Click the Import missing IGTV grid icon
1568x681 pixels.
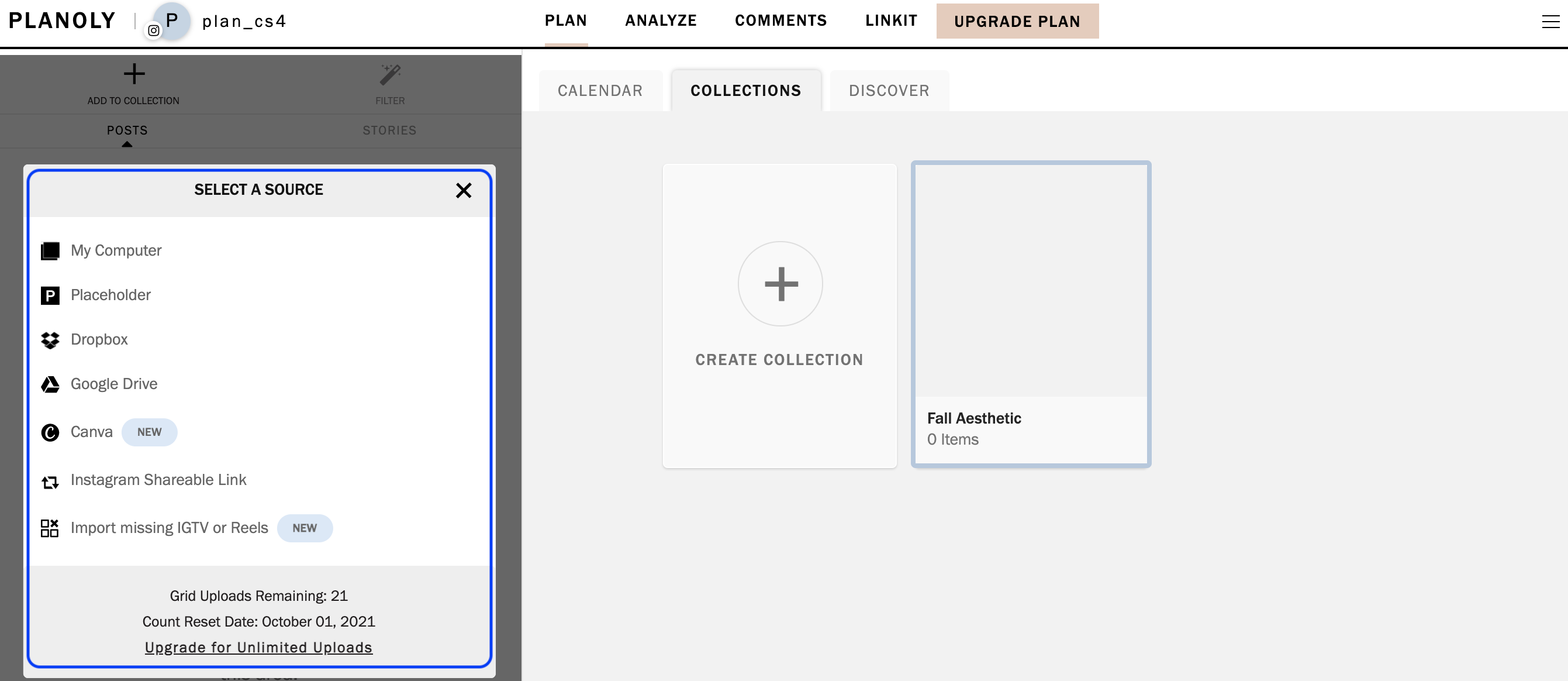pos(50,528)
